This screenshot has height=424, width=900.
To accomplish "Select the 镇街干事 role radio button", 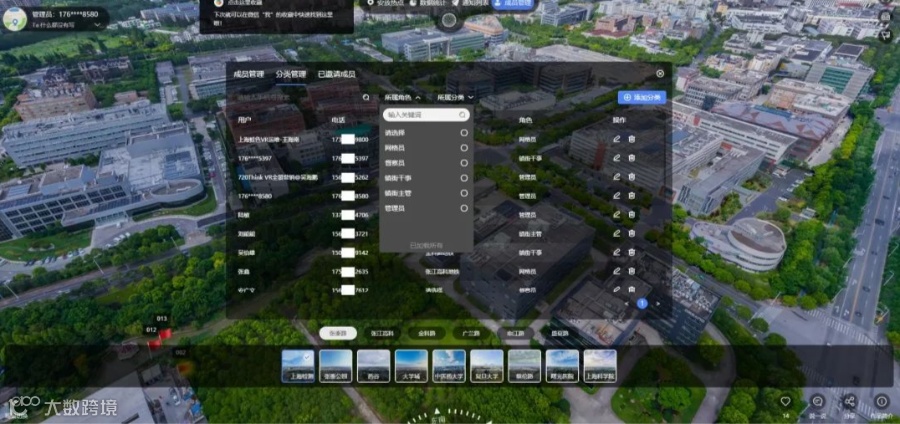I will pyautogui.click(x=464, y=178).
